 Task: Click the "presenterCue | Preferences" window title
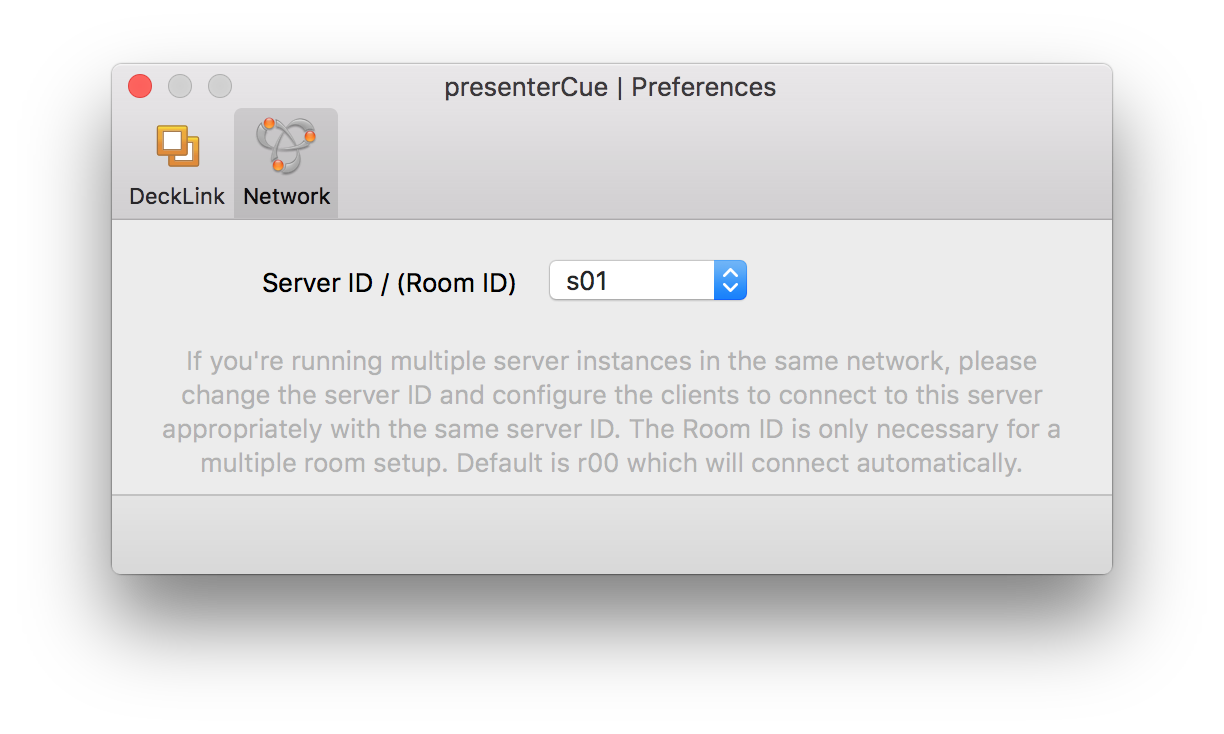610,87
